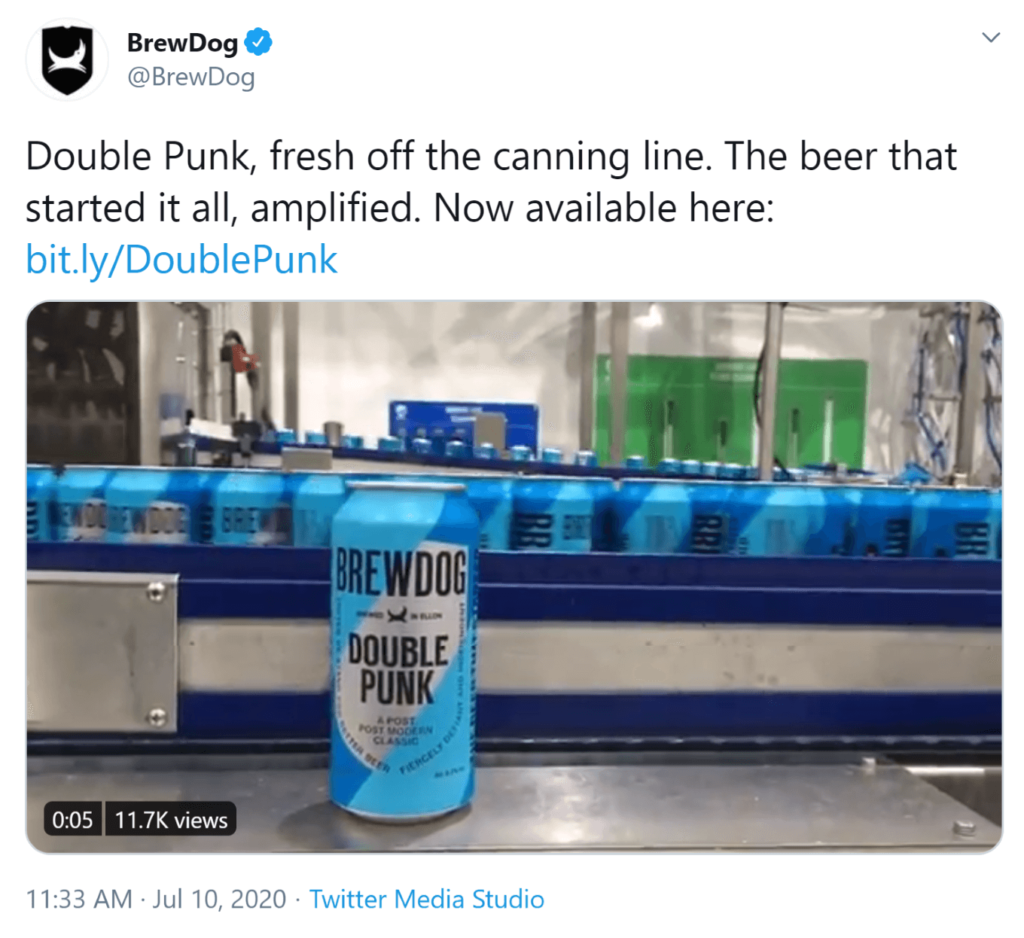Open the BrewDog shield logo avatar
This screenshot has width=1024, height=938.
pyautogui.click(x=67, y=59)
